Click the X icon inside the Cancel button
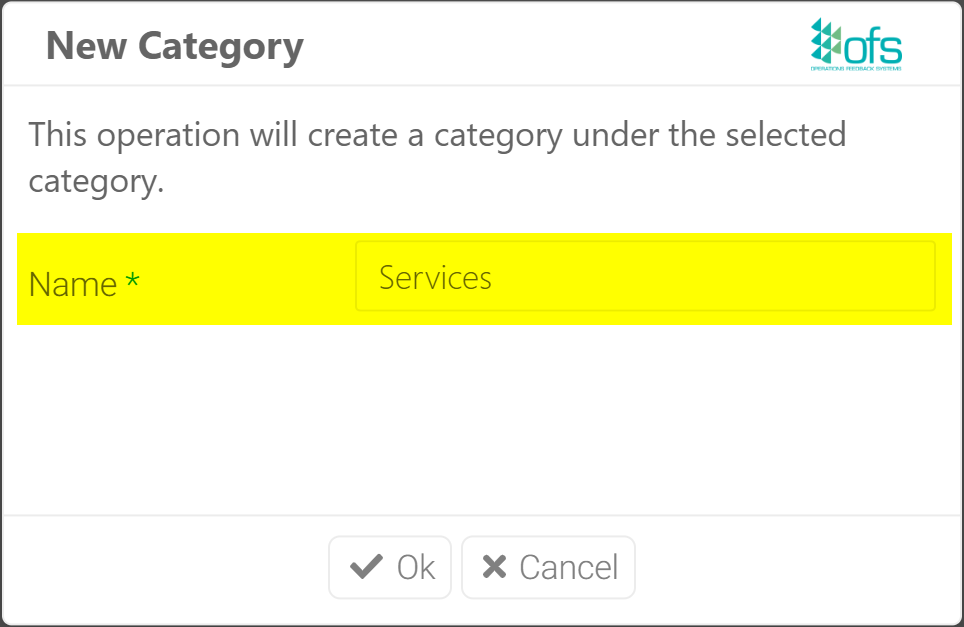The width and height of the screenshot is (964, 627). coord(492,567)
